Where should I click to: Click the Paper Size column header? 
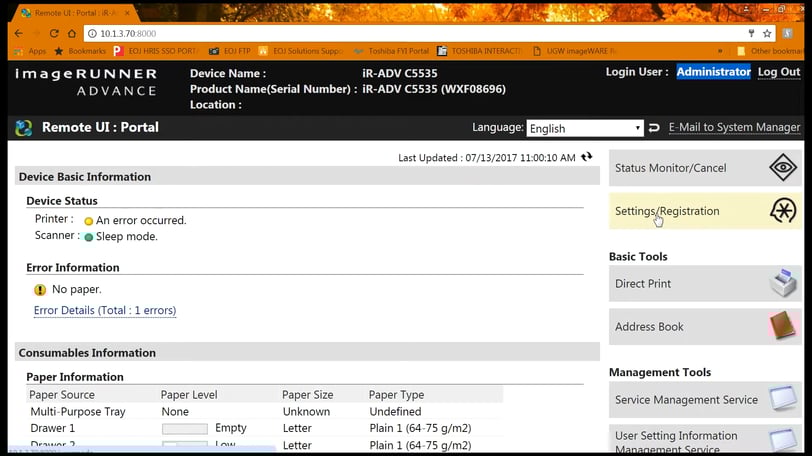click(x=308, y=394)
